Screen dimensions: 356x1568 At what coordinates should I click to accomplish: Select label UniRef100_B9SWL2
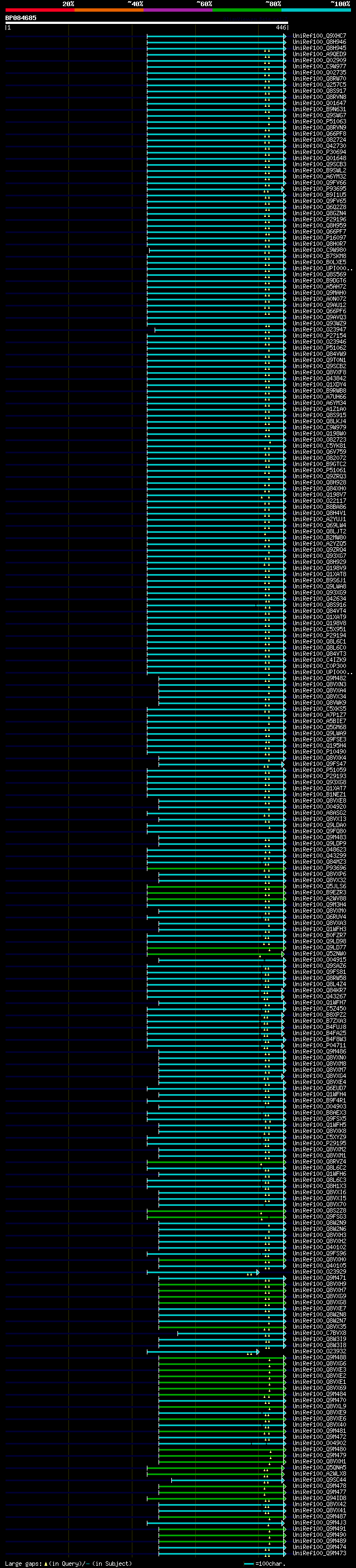coord(319,170)
